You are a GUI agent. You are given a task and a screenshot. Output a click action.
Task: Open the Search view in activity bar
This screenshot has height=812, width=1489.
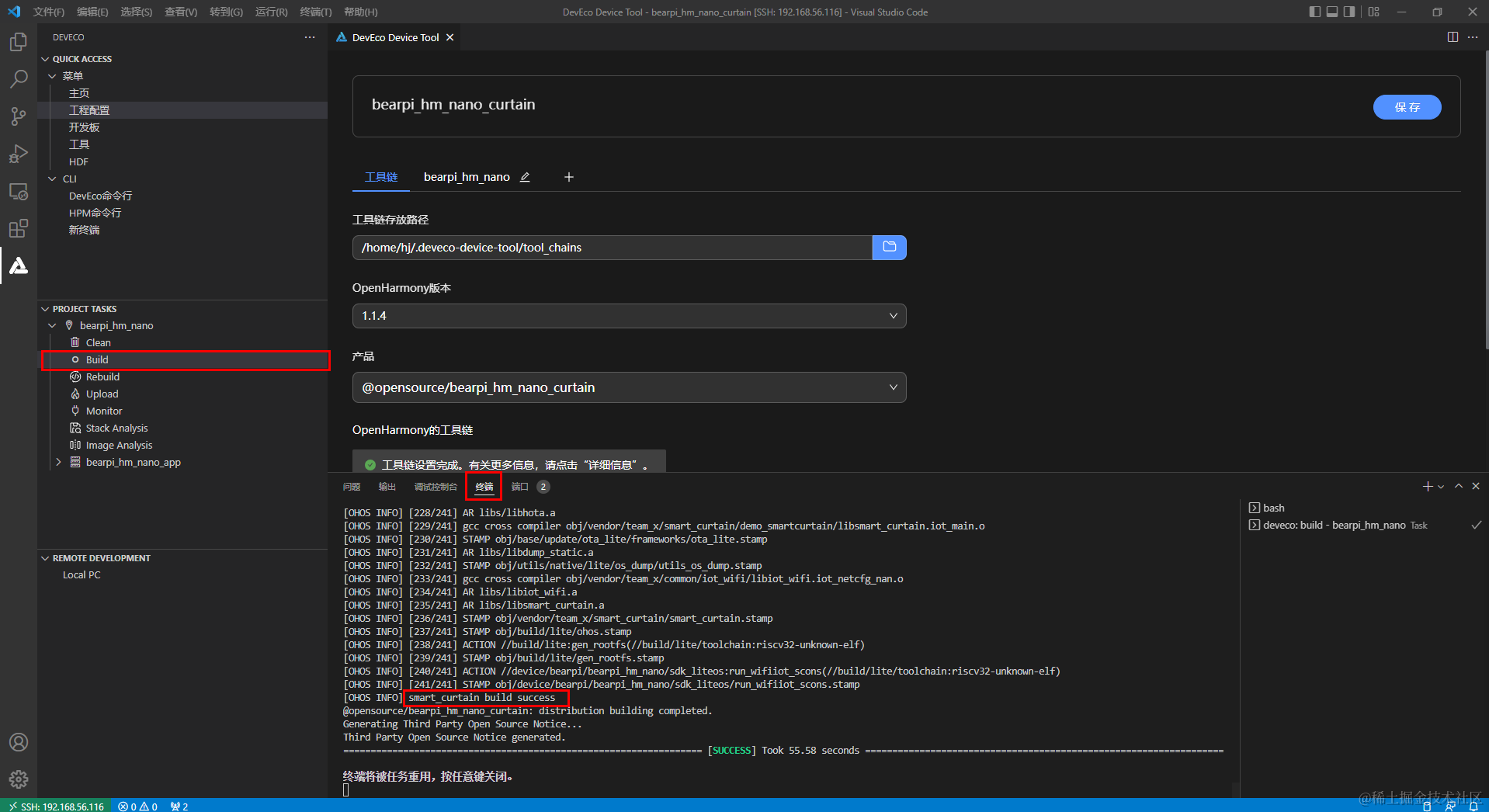click(19, 79)
